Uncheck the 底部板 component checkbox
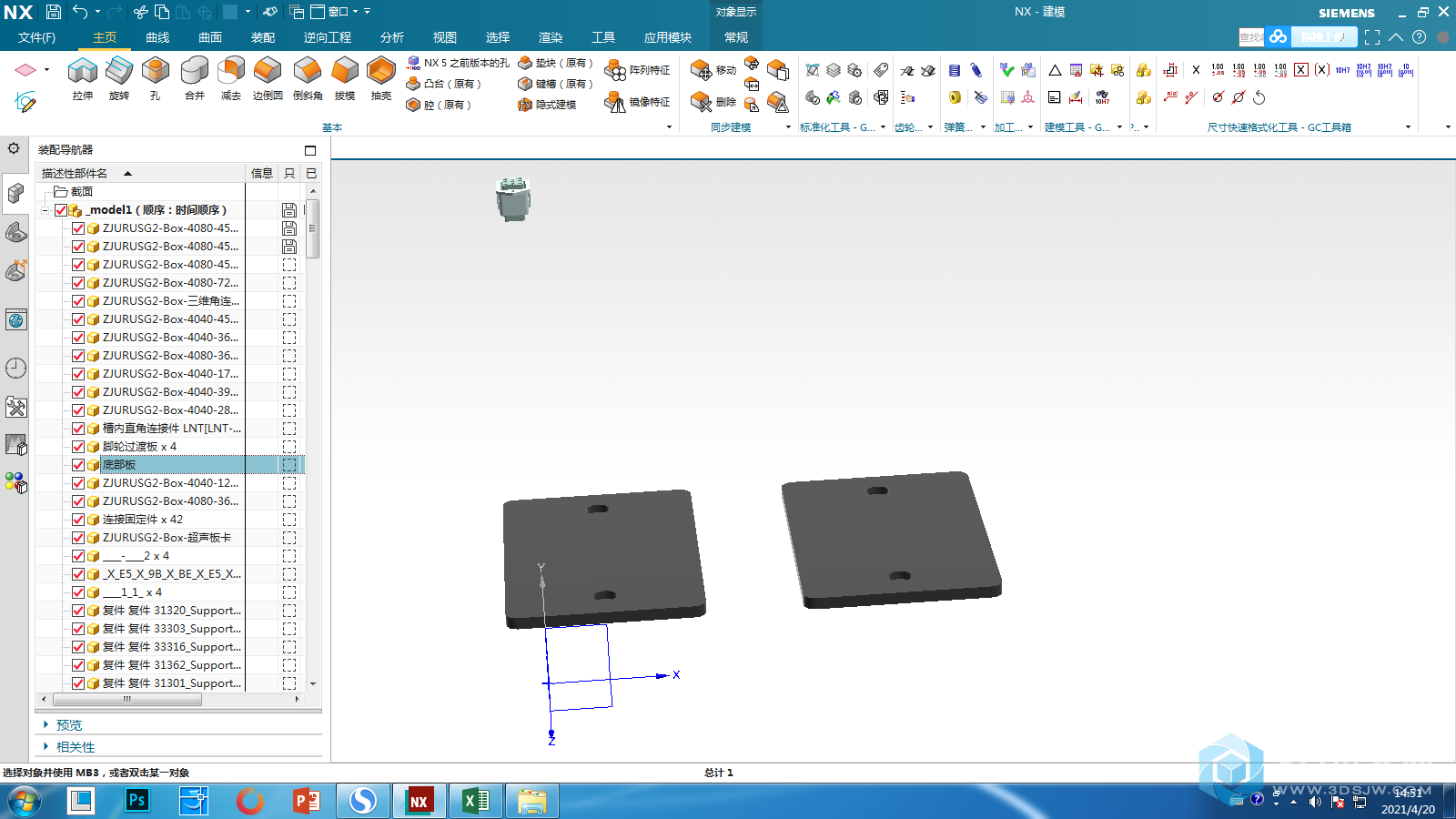Image resolution: width=1456 pixels, height=819 pixels. point(78,465)
